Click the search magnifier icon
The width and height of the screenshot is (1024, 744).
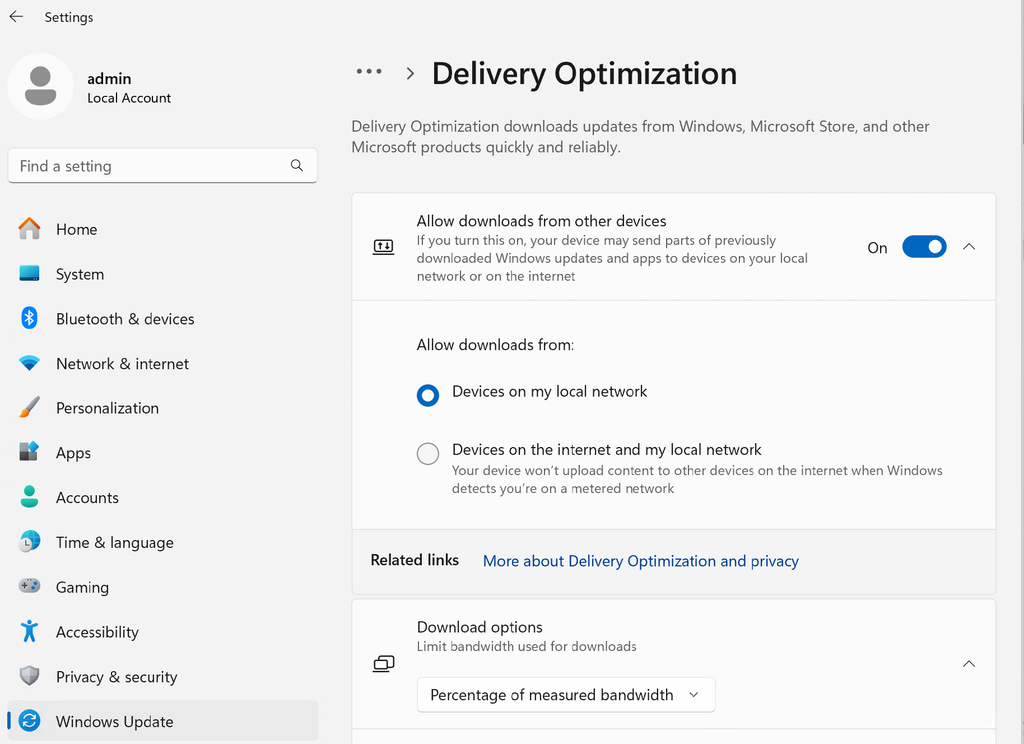tap(296, 165)
